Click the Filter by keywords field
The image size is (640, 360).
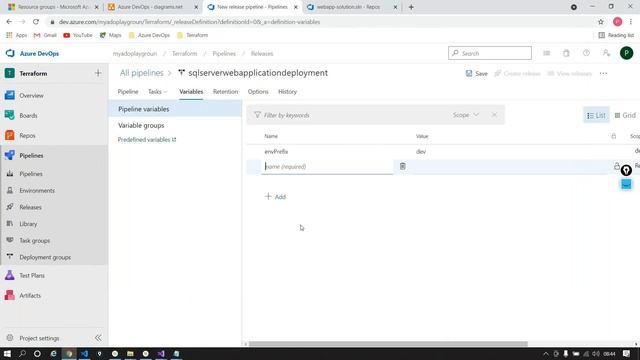(351, 115)
